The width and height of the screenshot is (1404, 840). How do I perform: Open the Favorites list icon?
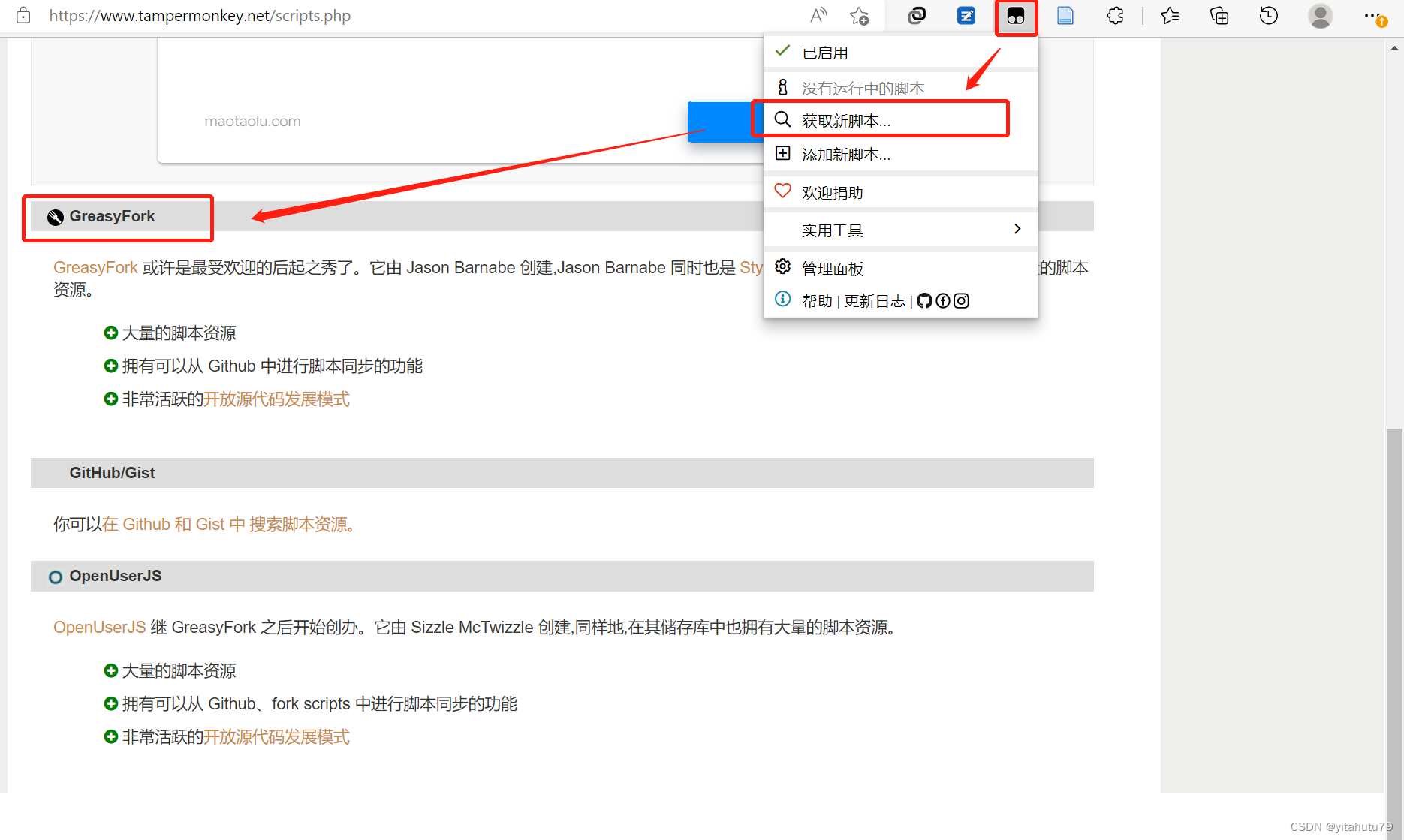coord(1170,16)
